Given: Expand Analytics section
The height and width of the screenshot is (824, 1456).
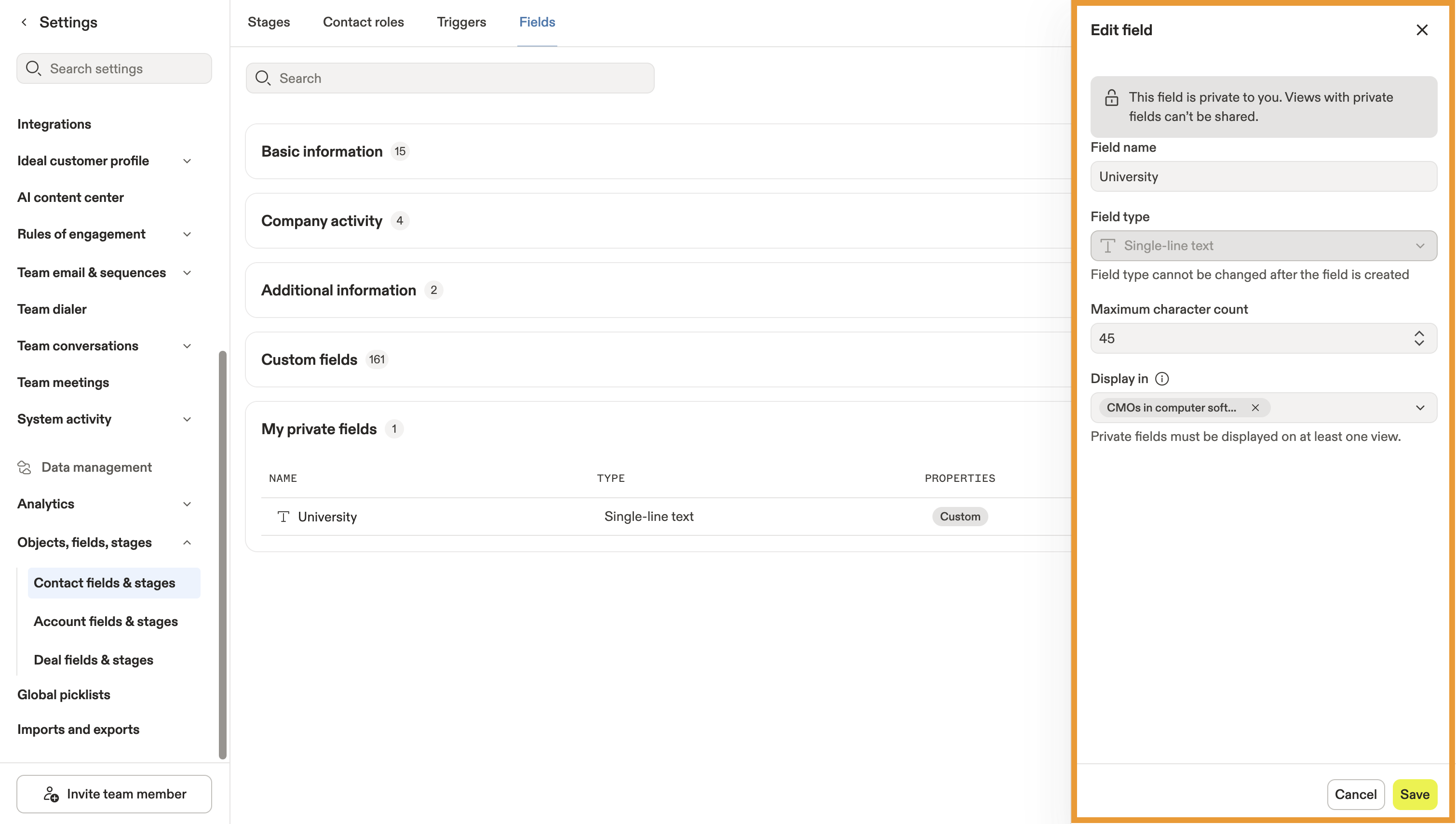Looking at the screenshot, I should point(187,504).
